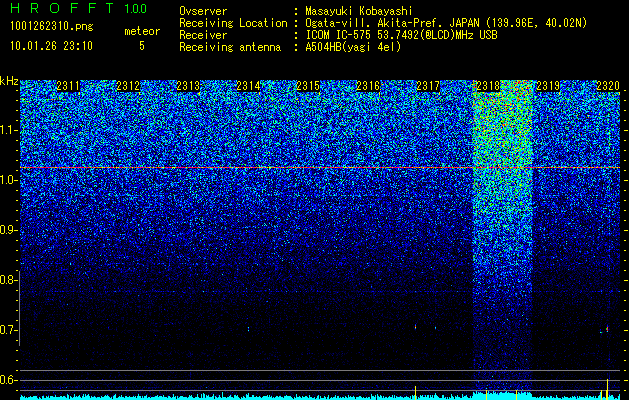
Task: Click the 2319 time marker
Action: point(548,86)
